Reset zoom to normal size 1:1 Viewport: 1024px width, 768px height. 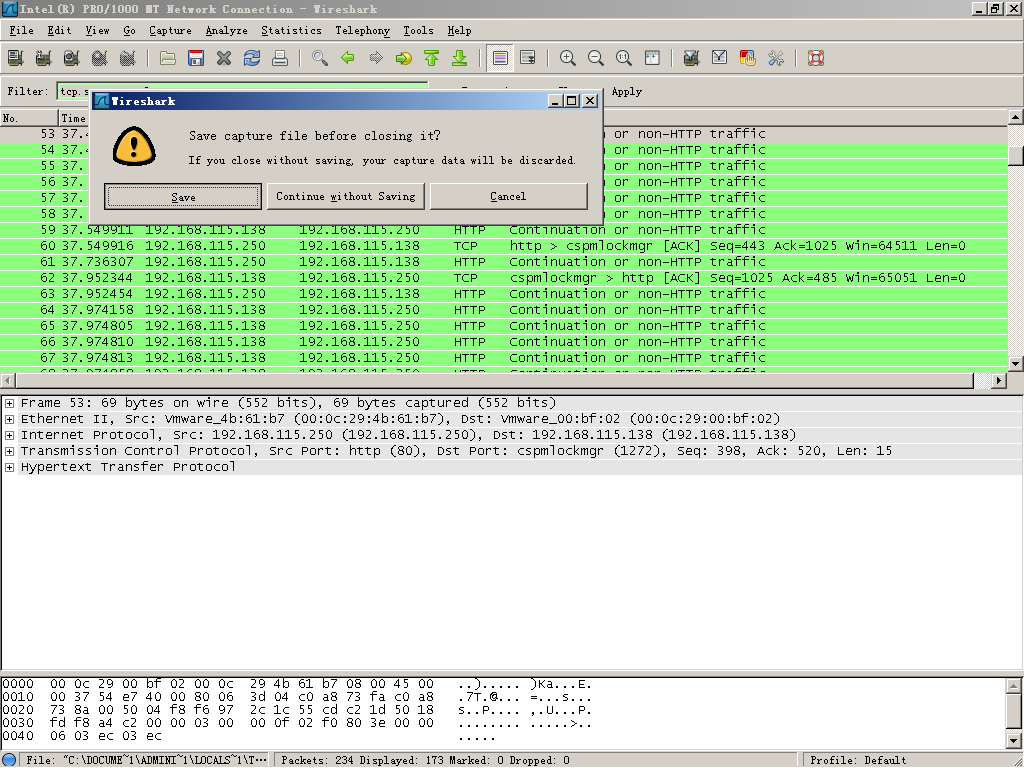[624, 58]
